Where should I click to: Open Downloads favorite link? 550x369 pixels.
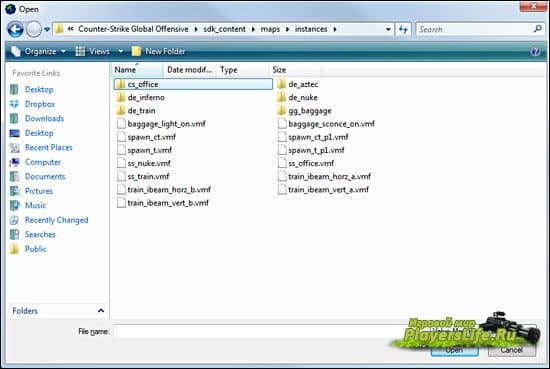[37, 119]
